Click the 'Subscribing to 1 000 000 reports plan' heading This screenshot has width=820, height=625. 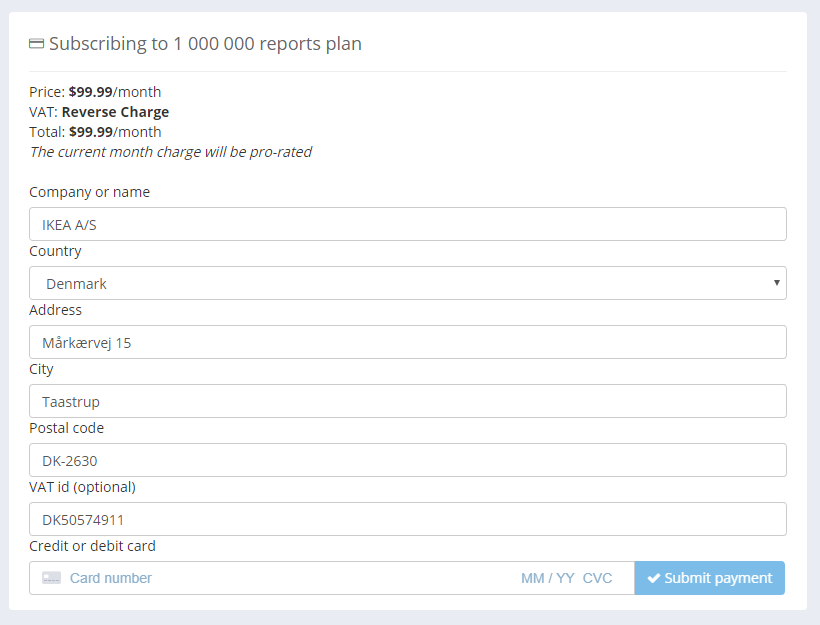(205, 44)
